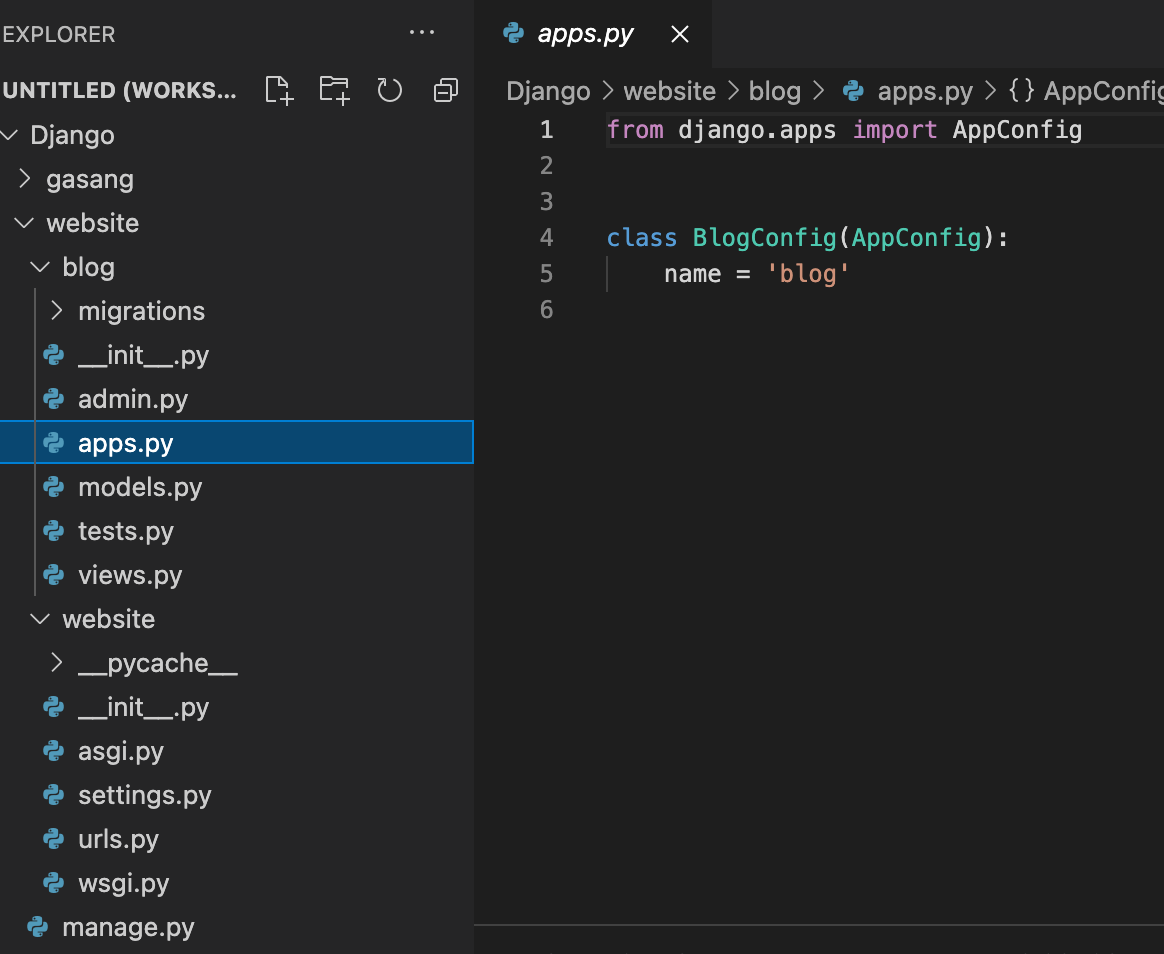Click the UNTITLED (WORKS... workspace header

[x=120, y=91]
